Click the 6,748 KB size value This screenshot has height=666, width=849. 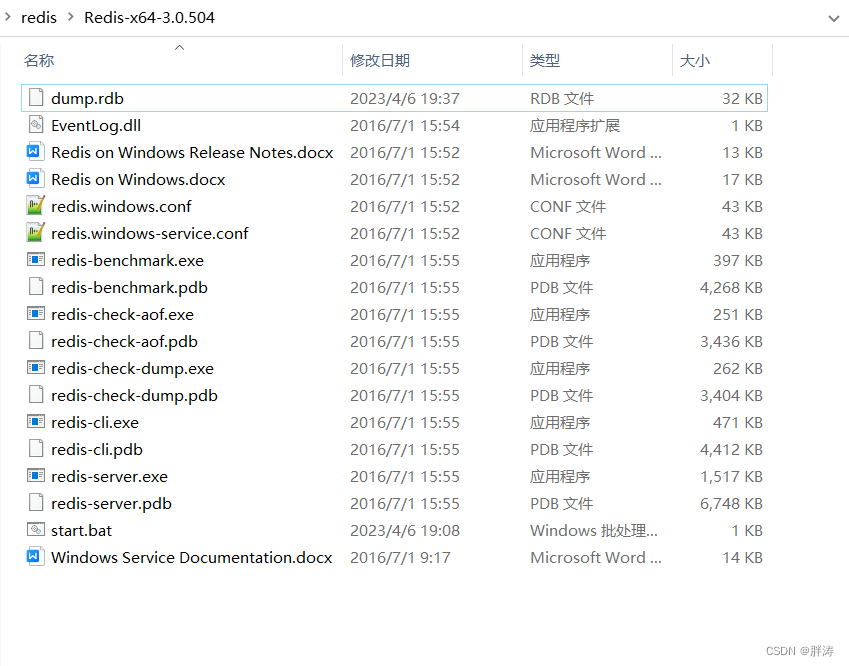point(731,504)
